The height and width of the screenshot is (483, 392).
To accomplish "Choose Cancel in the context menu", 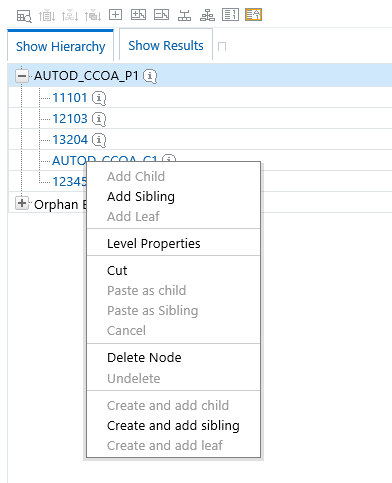I will [126, 331].
